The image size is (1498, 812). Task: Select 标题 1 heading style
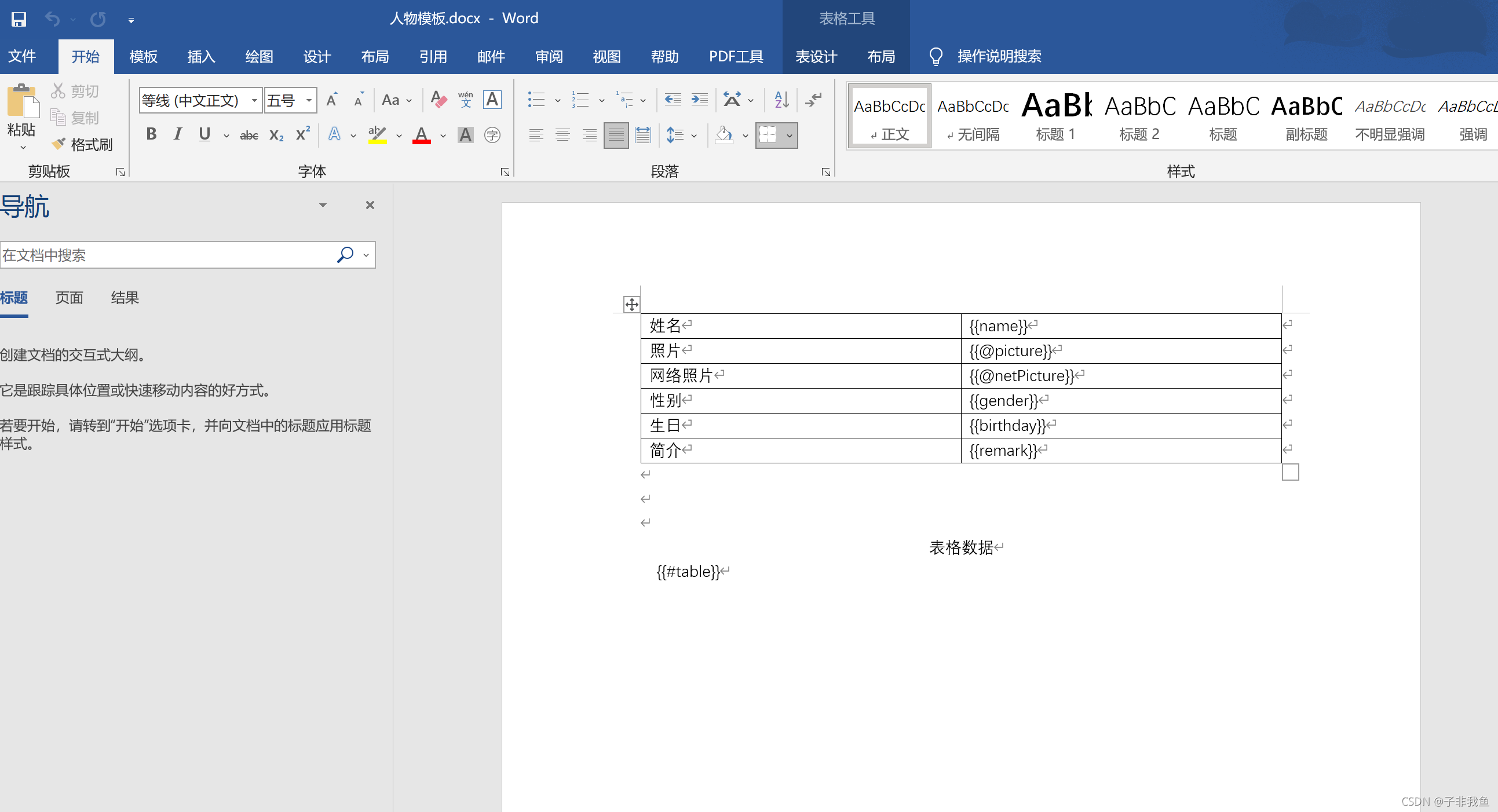point(1056,117)
